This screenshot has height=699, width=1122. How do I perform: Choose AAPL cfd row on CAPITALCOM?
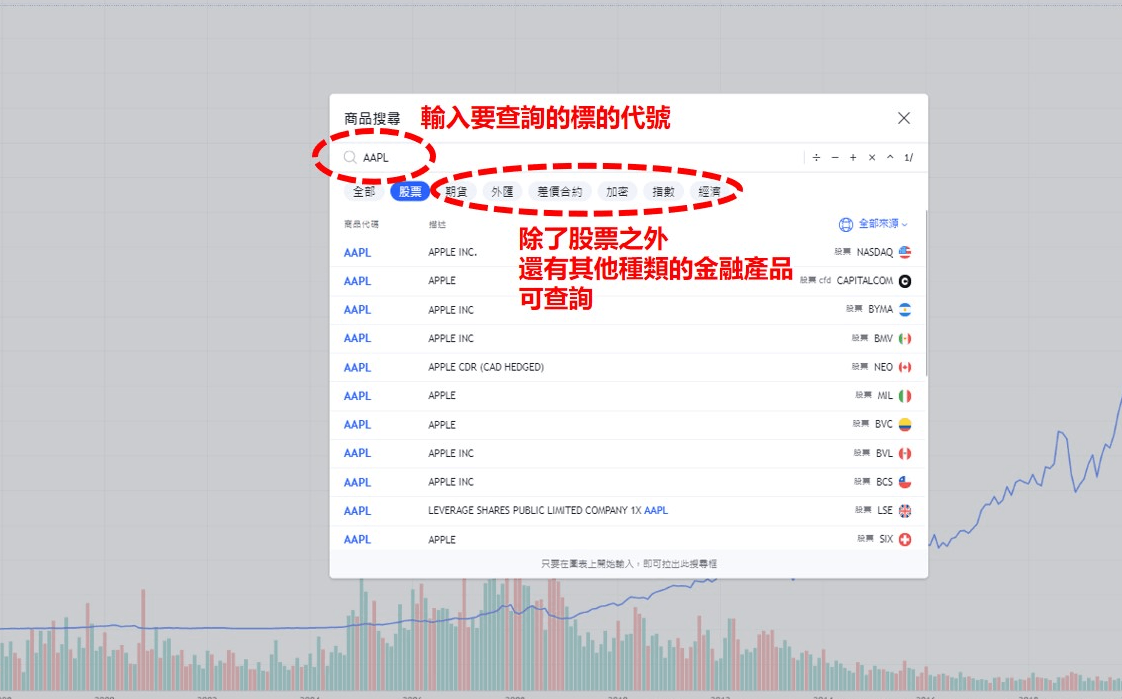coord(628,281)
